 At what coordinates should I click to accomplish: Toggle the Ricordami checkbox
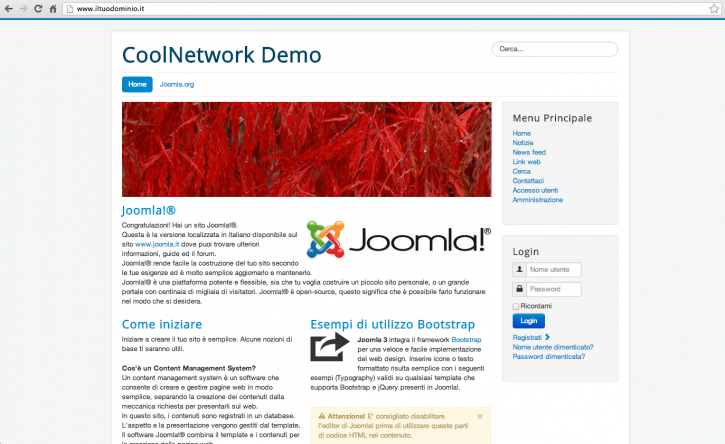pyautogui.click(x=516, y=306)
